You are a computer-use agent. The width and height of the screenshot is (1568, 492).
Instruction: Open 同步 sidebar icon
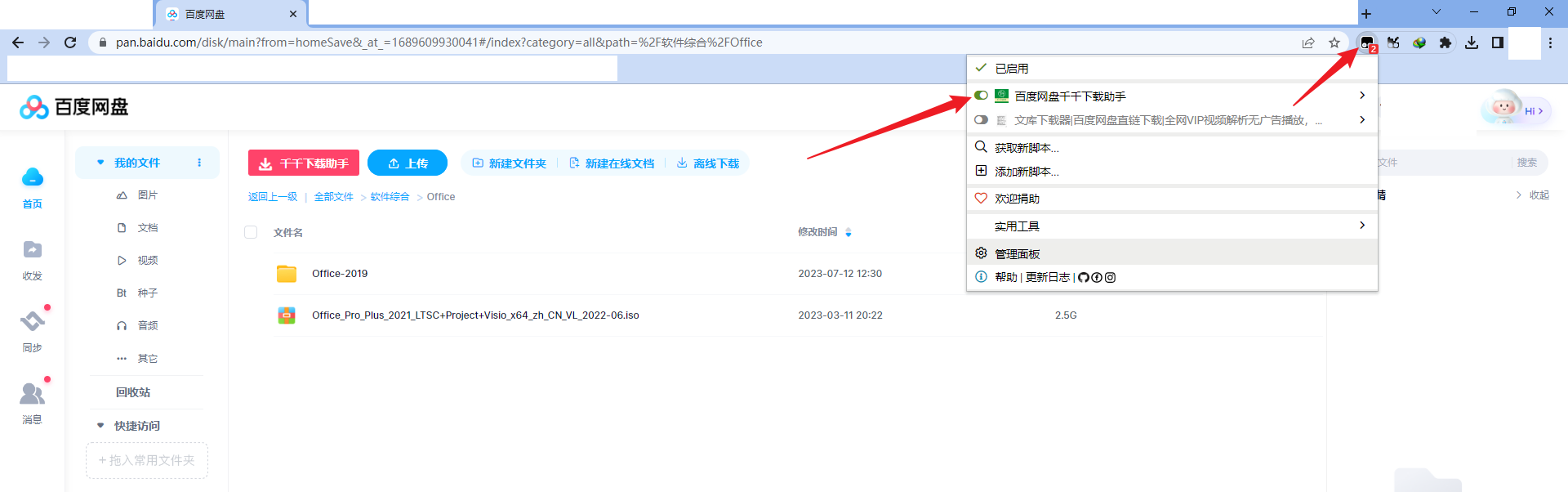click(32, 321)
